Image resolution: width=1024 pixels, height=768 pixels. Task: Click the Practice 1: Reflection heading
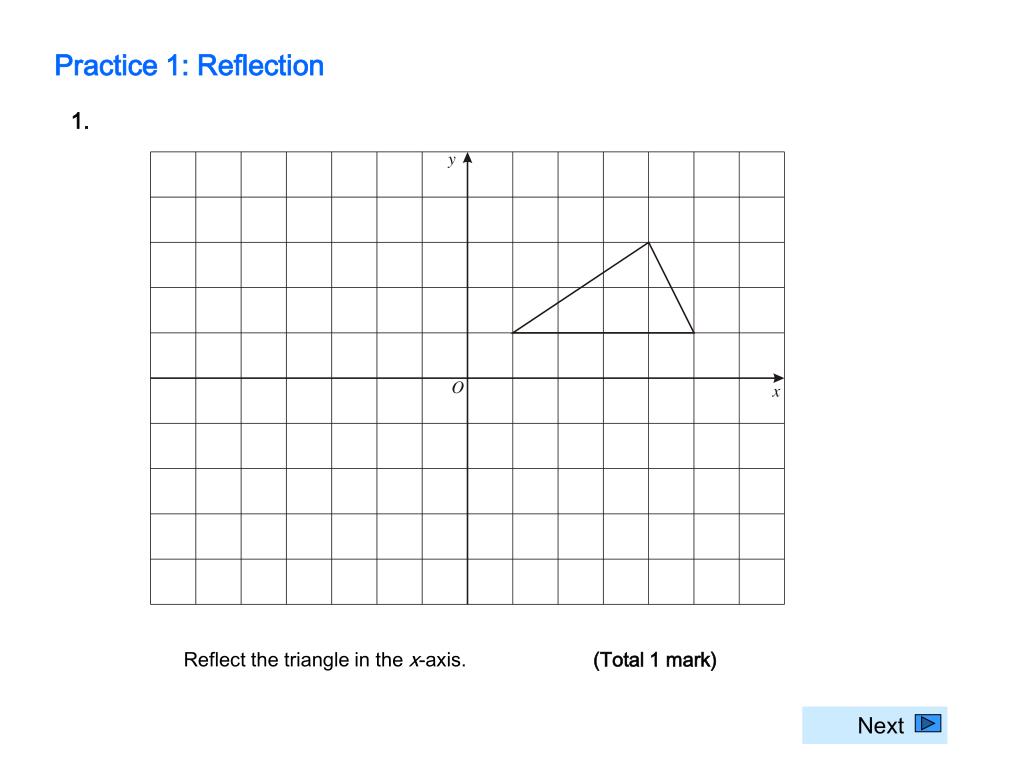[189, 66]
